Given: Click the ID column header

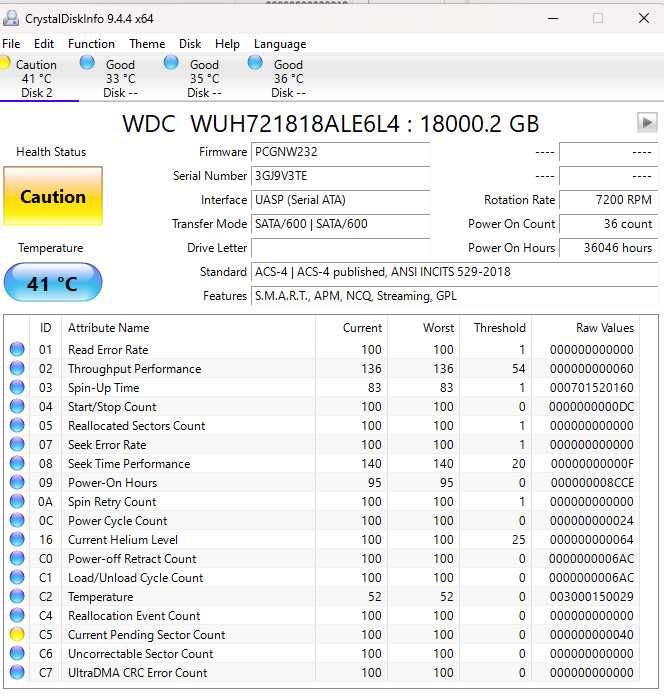Looking at the screenshot, I should tap(45, 328).
